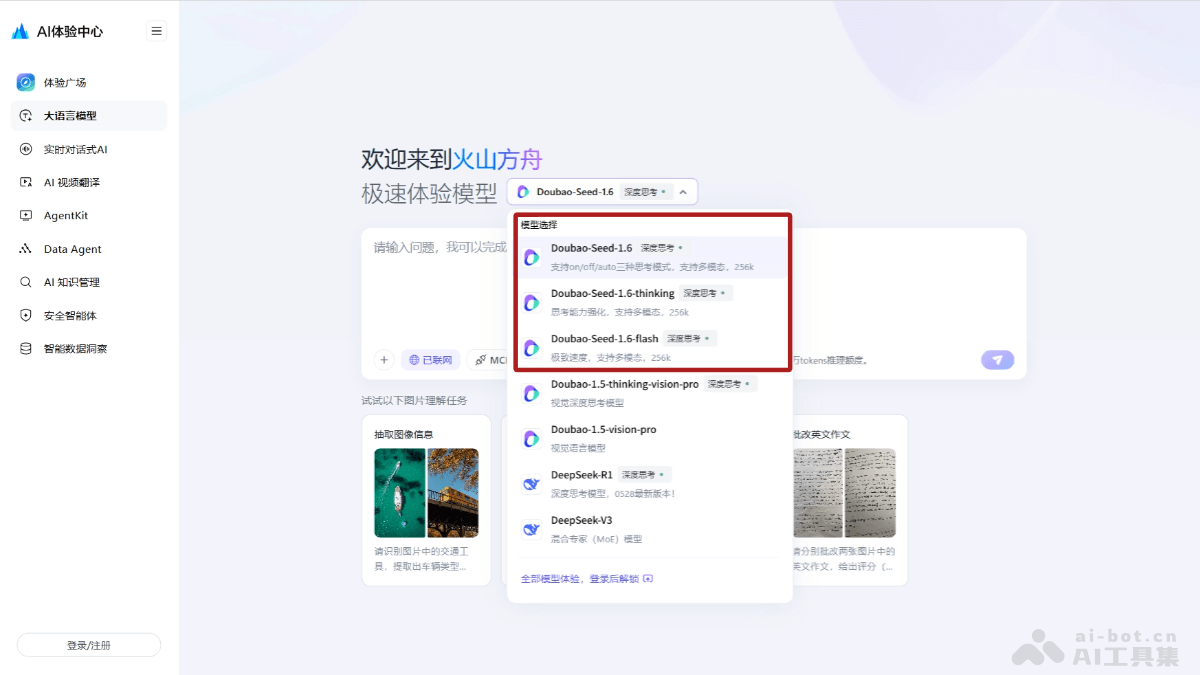Viewport: 1200px width, 675px height.
Task: Open the Data Agent section
Action: (x=64, y=248)
